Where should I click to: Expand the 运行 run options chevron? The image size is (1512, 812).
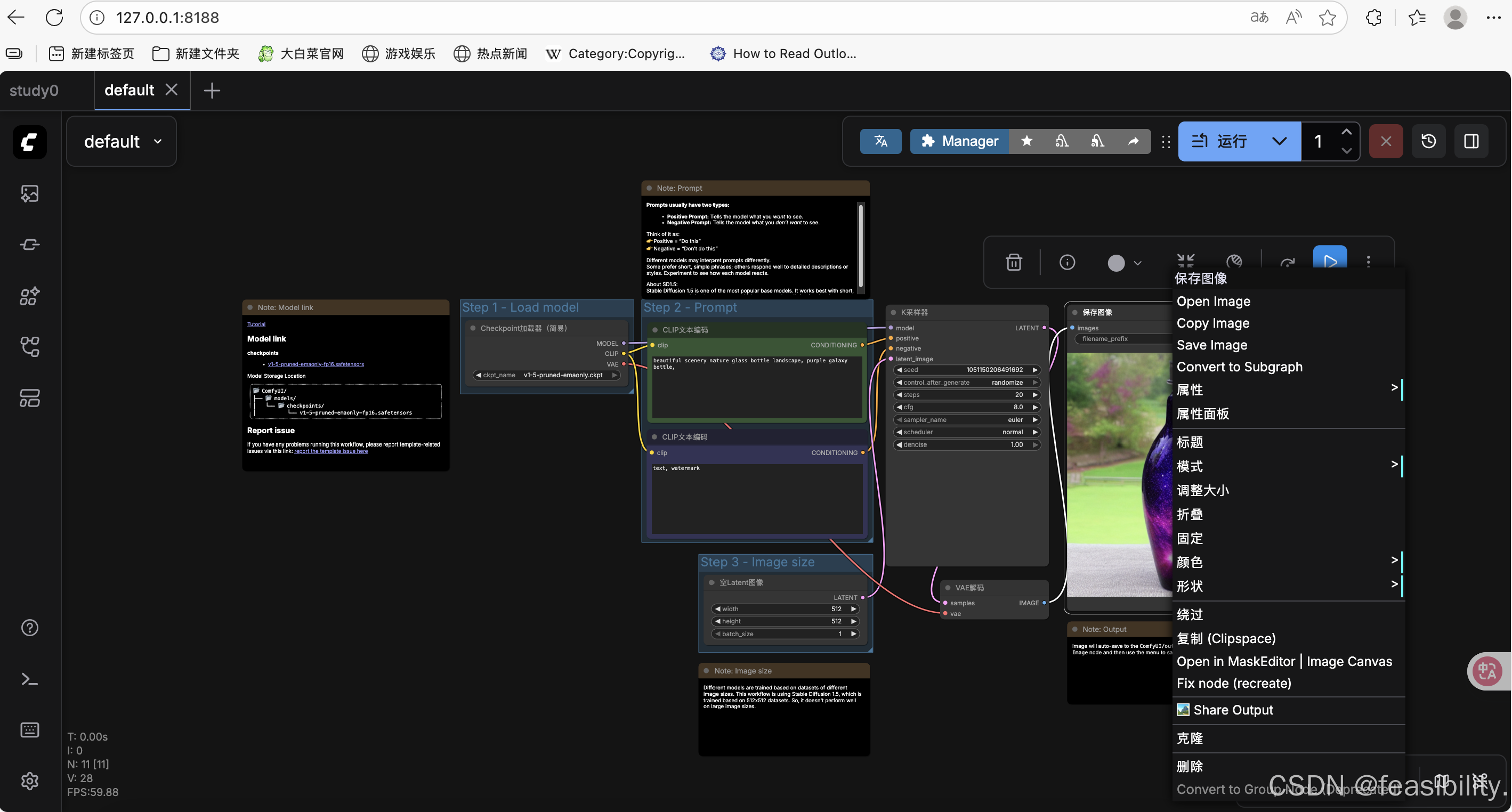pos(1279,141)
